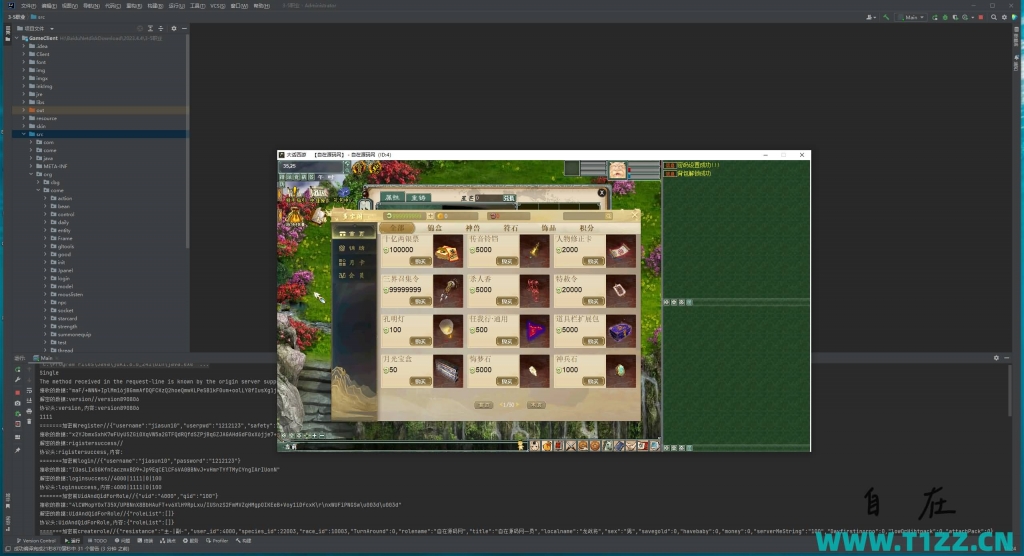
Task: Open the Main run configuration dropdown
Action: 912,17
